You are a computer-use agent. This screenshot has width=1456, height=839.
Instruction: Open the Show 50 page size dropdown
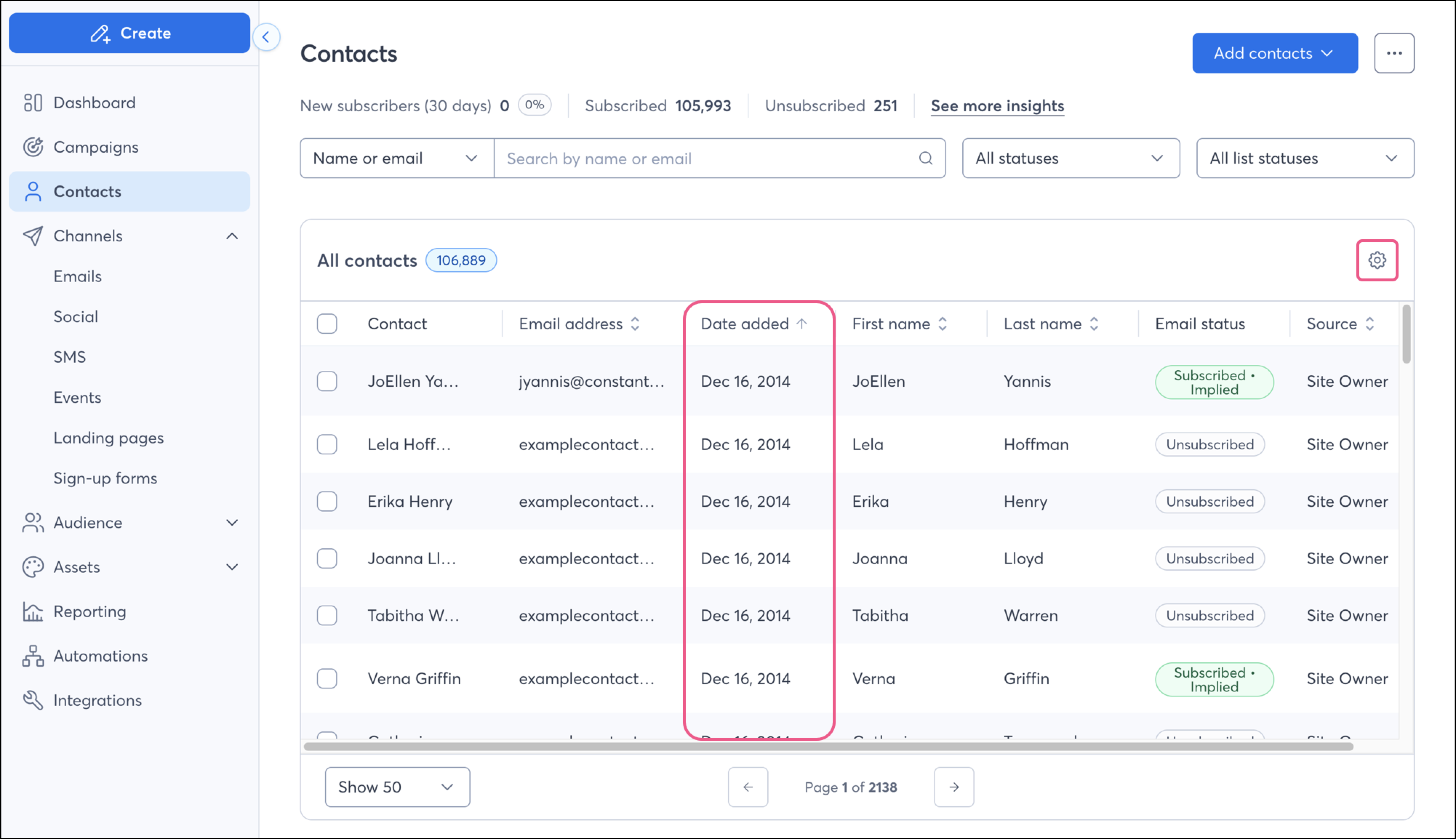[x=397, y=787]
